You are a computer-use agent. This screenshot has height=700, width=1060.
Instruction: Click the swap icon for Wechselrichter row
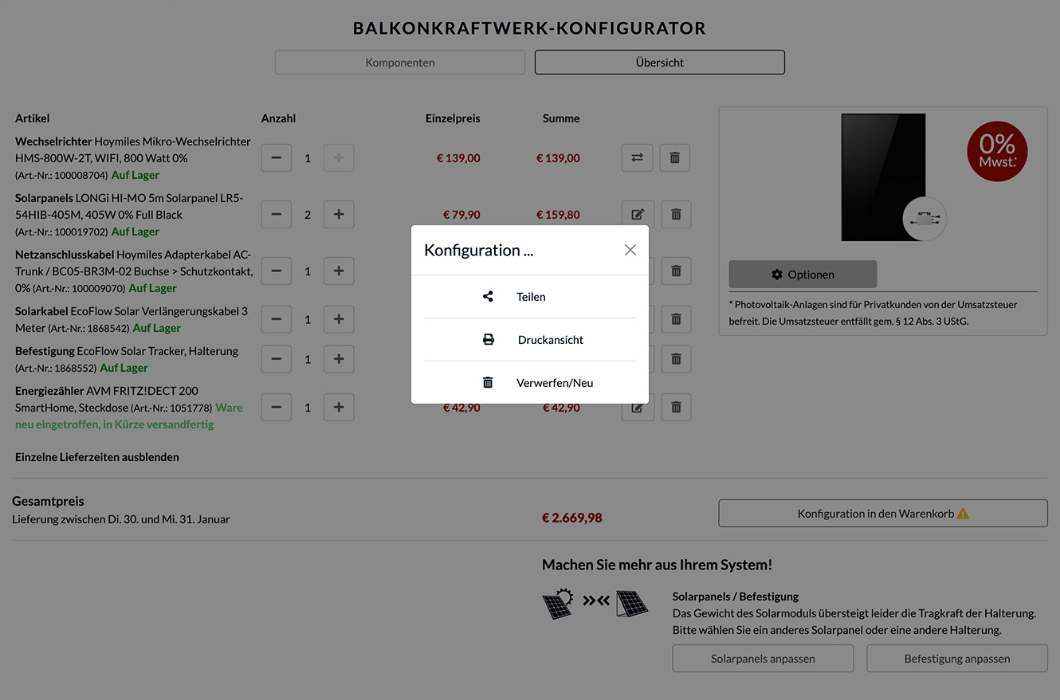[637, 158]
